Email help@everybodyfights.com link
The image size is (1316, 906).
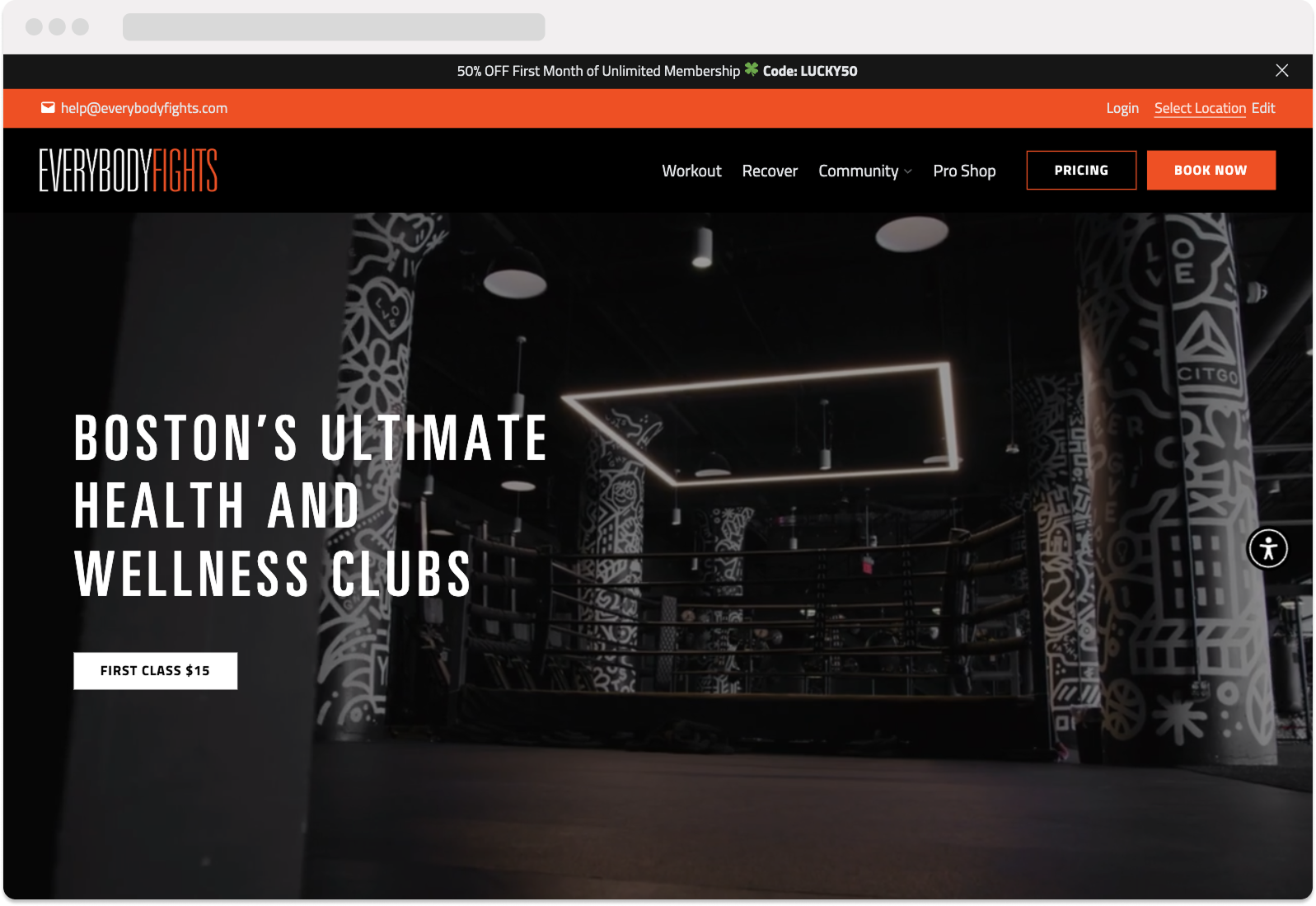click(x=144, y=108)
